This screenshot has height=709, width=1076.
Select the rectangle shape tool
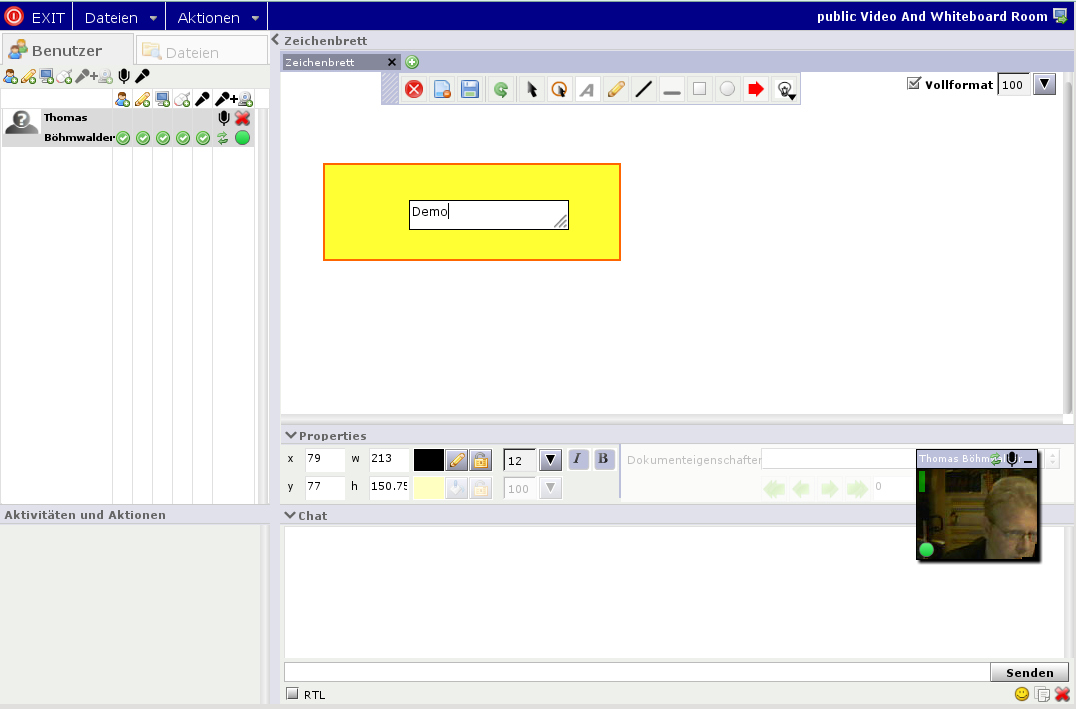[700, 90]
